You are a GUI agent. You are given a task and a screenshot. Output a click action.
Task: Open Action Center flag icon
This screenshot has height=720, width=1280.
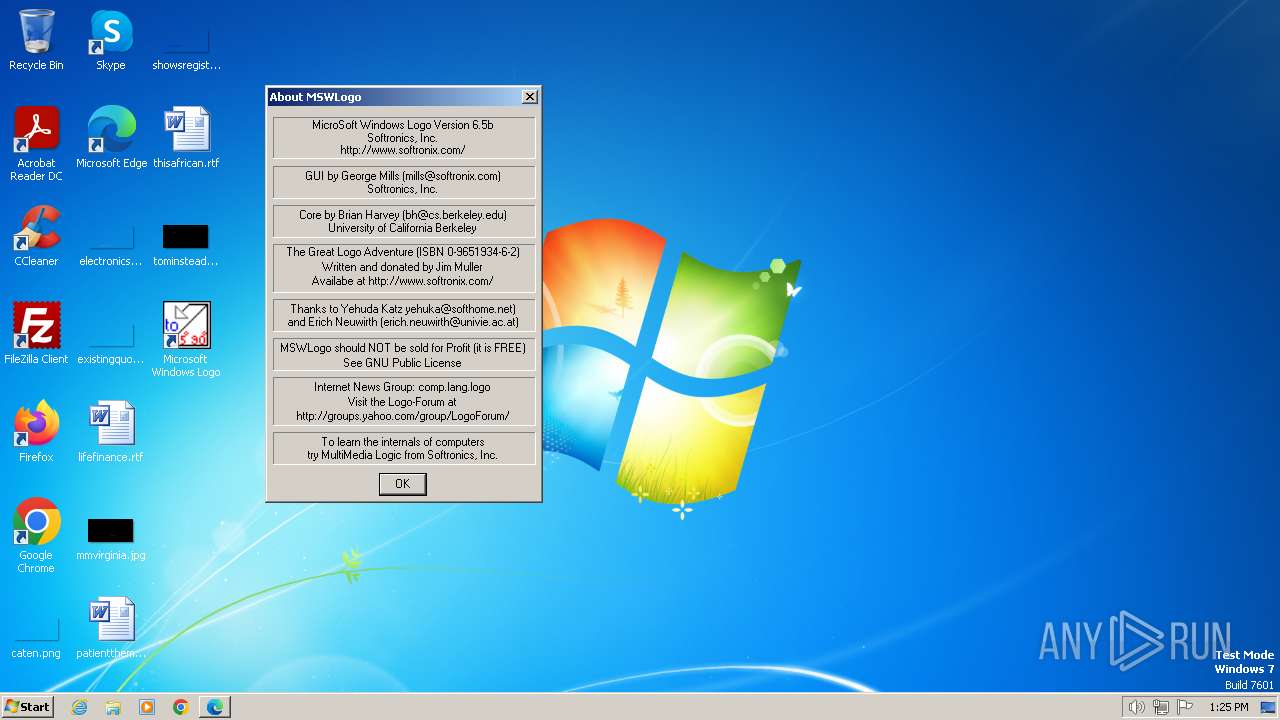(1185, 707)
